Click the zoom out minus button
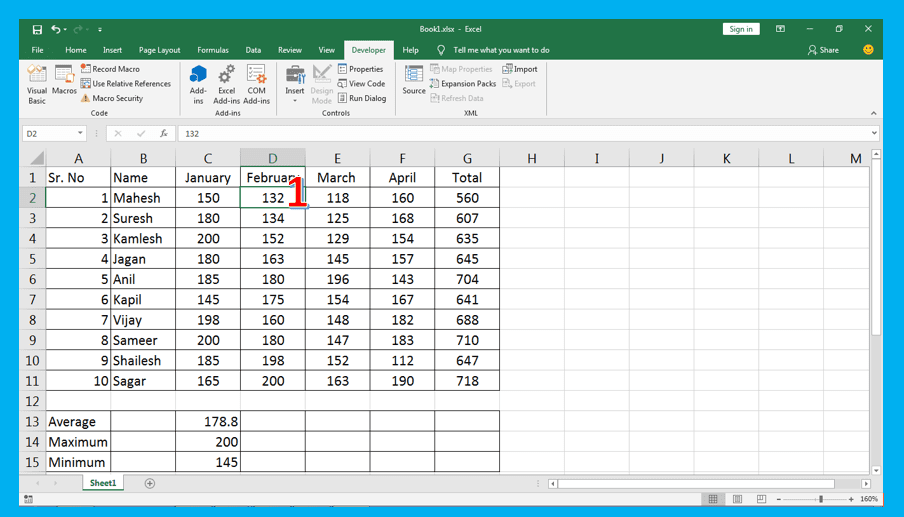 coord(779,499)
